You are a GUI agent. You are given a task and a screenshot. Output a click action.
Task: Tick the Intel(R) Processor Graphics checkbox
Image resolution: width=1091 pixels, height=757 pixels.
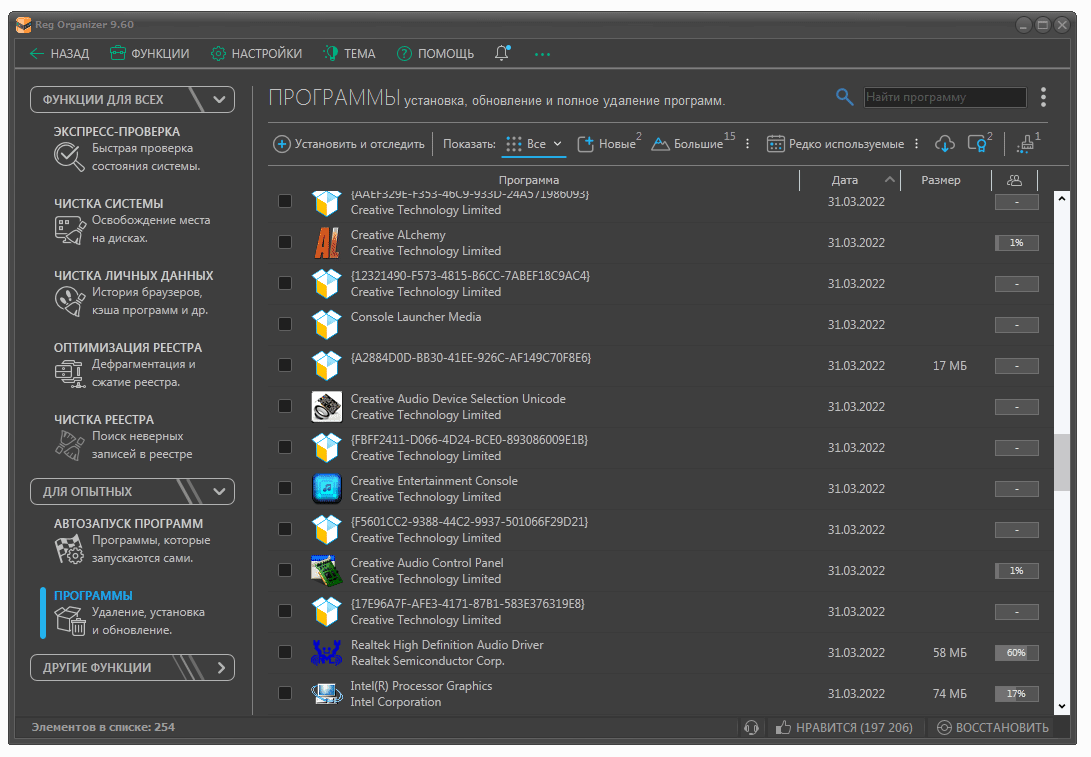point(285,694)
